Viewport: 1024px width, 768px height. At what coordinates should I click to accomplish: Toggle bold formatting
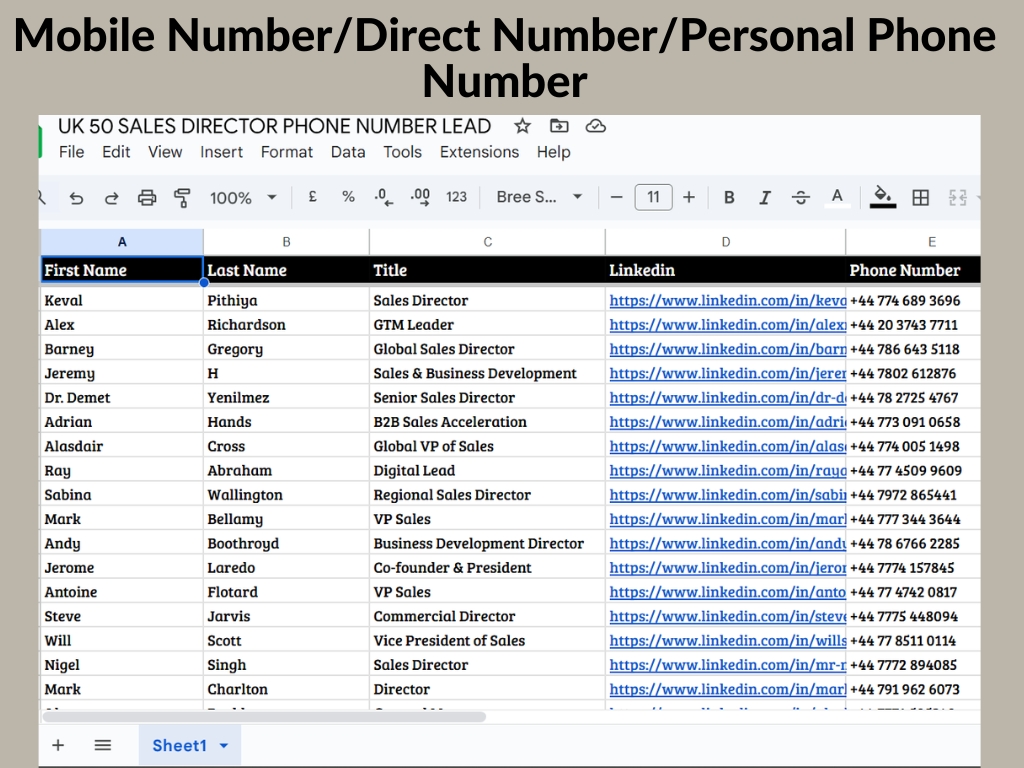tap(729, 197)
